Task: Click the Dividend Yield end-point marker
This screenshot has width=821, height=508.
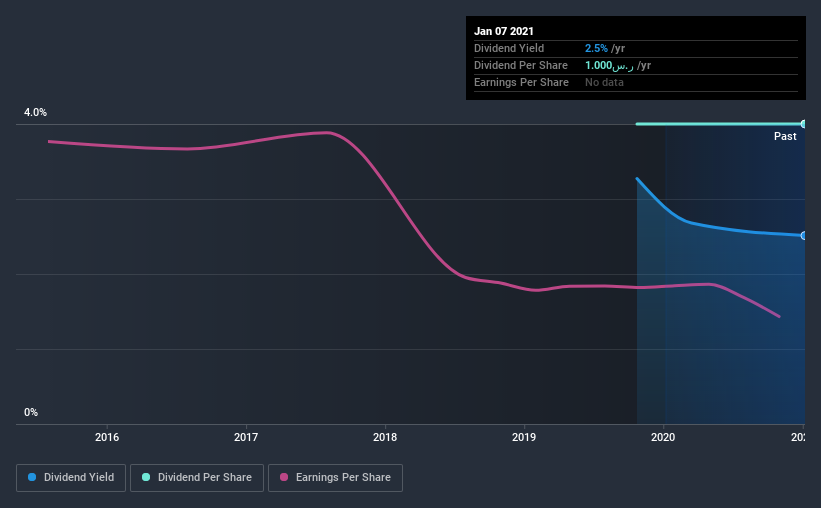Action: point(803,236)
